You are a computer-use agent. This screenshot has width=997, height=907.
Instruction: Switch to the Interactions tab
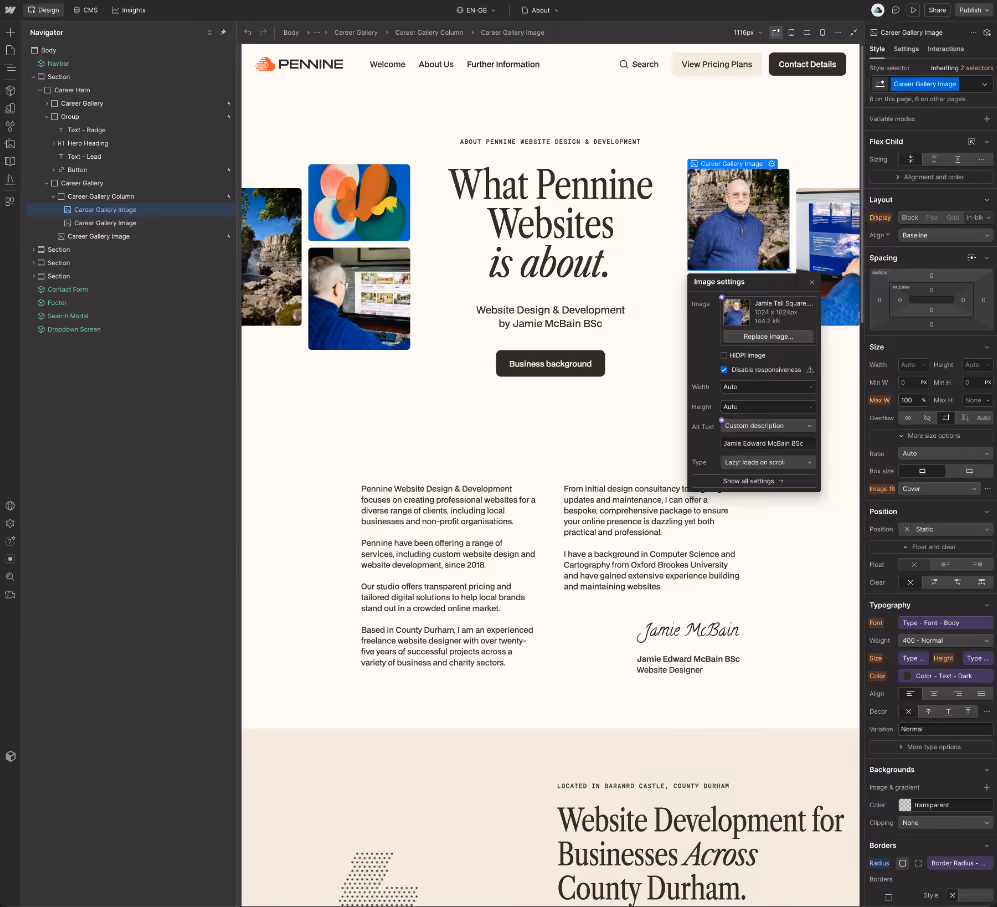(x=945, y=49)
